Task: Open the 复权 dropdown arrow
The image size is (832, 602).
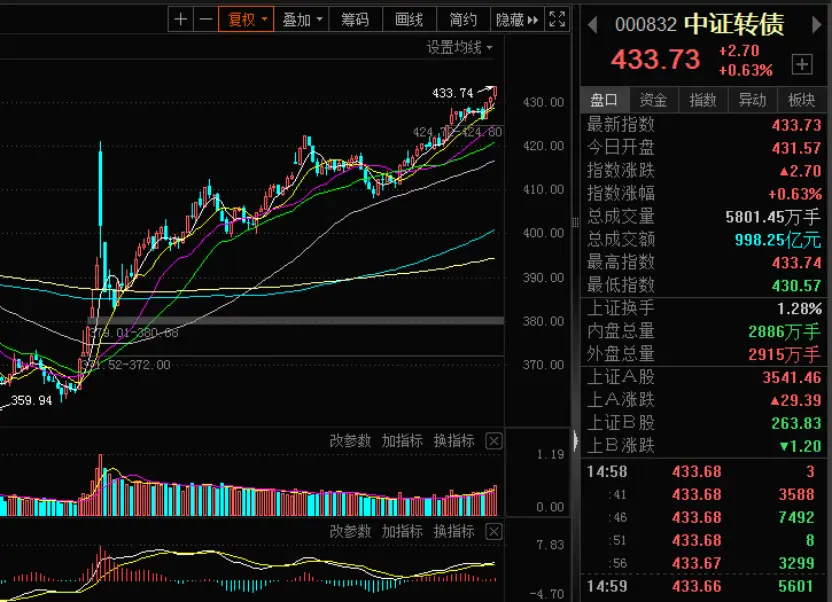Action: point(266,18)
